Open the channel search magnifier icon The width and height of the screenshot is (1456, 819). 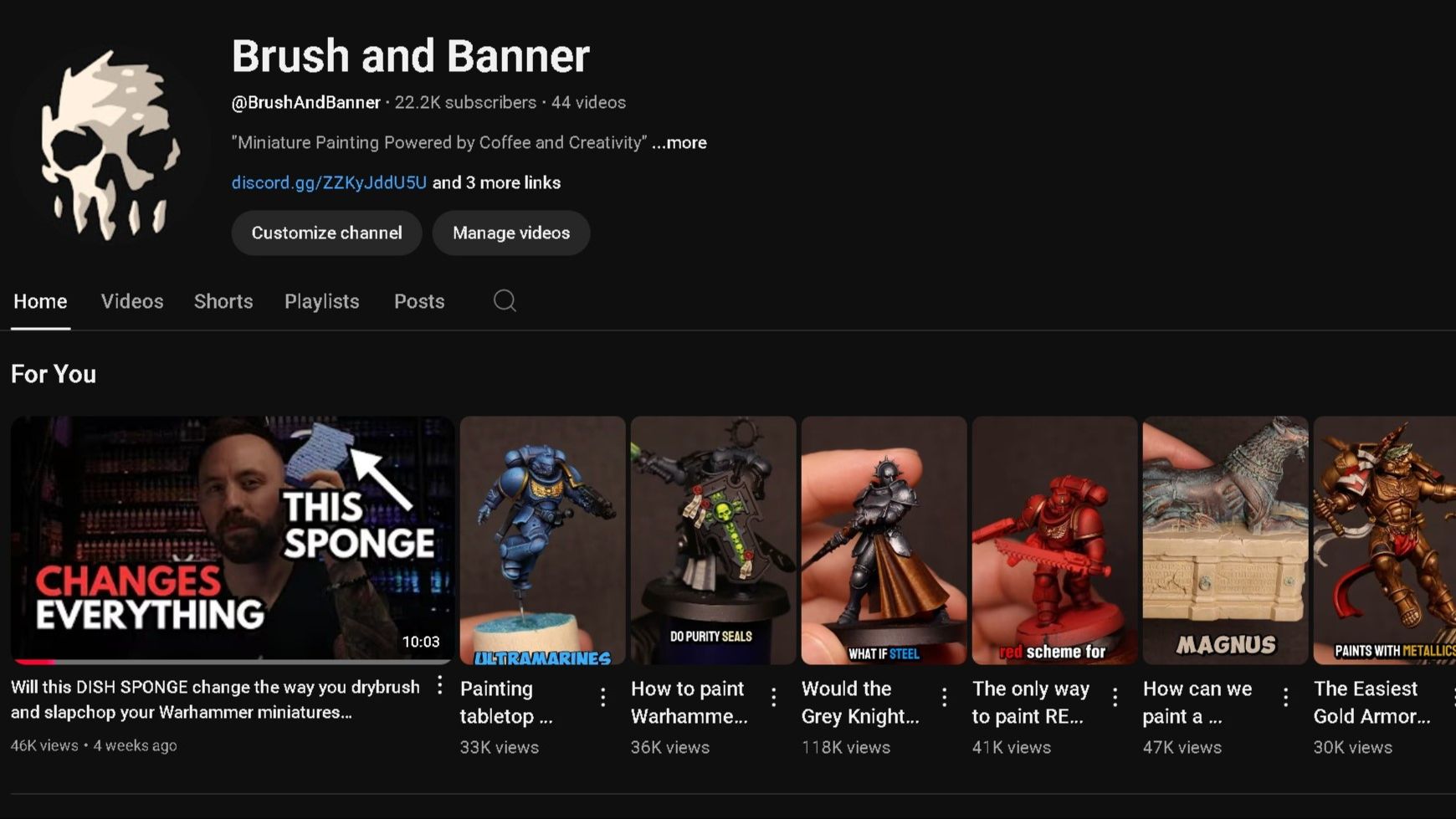click(505, 301)
